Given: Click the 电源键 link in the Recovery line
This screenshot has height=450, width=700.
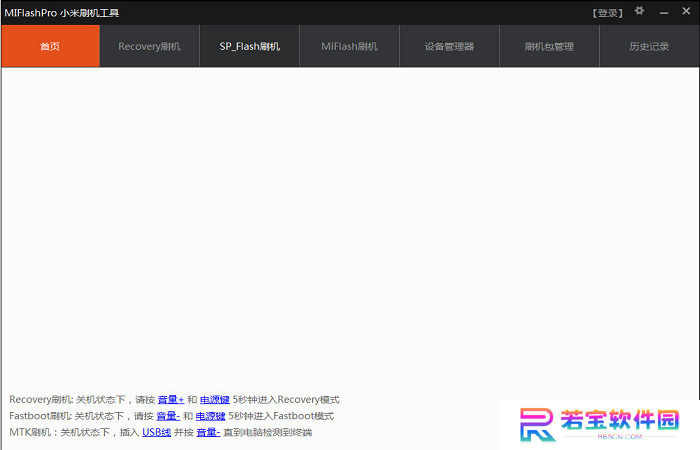Looking at the screenshot, I should point(214,400).
